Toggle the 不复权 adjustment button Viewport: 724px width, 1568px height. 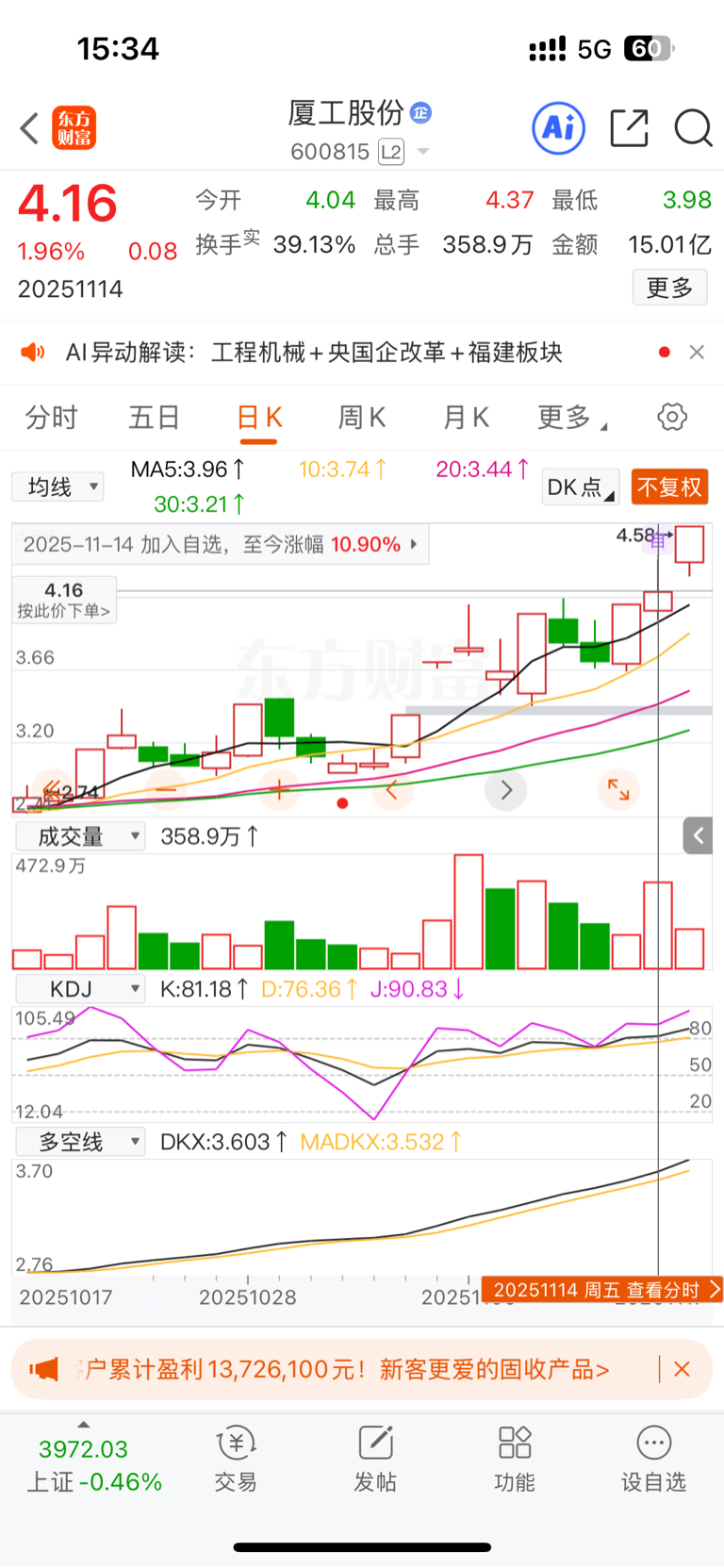[669, 487]
